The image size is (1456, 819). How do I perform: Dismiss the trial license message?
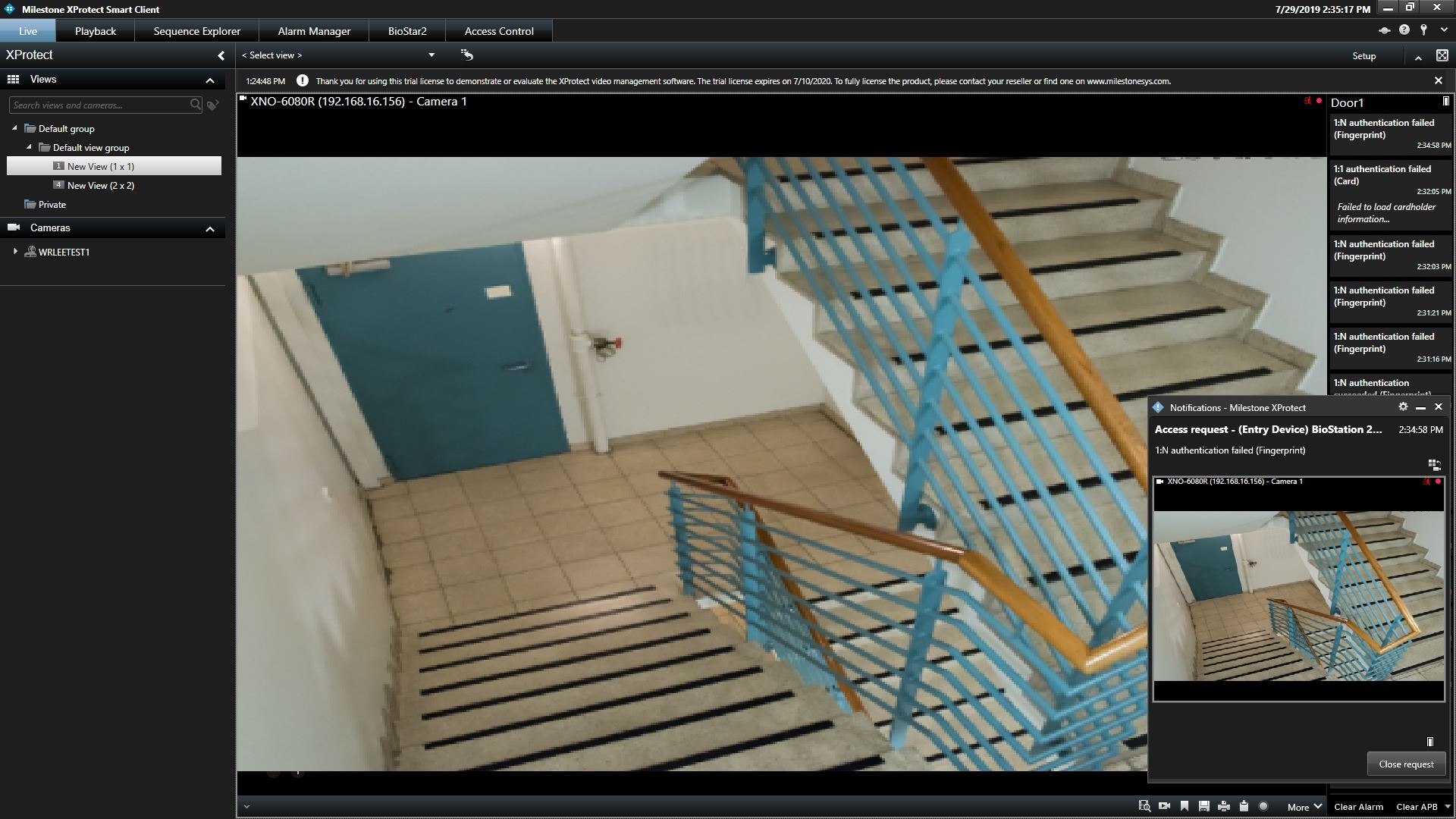pyautogui.click(x=1438, y=80)
